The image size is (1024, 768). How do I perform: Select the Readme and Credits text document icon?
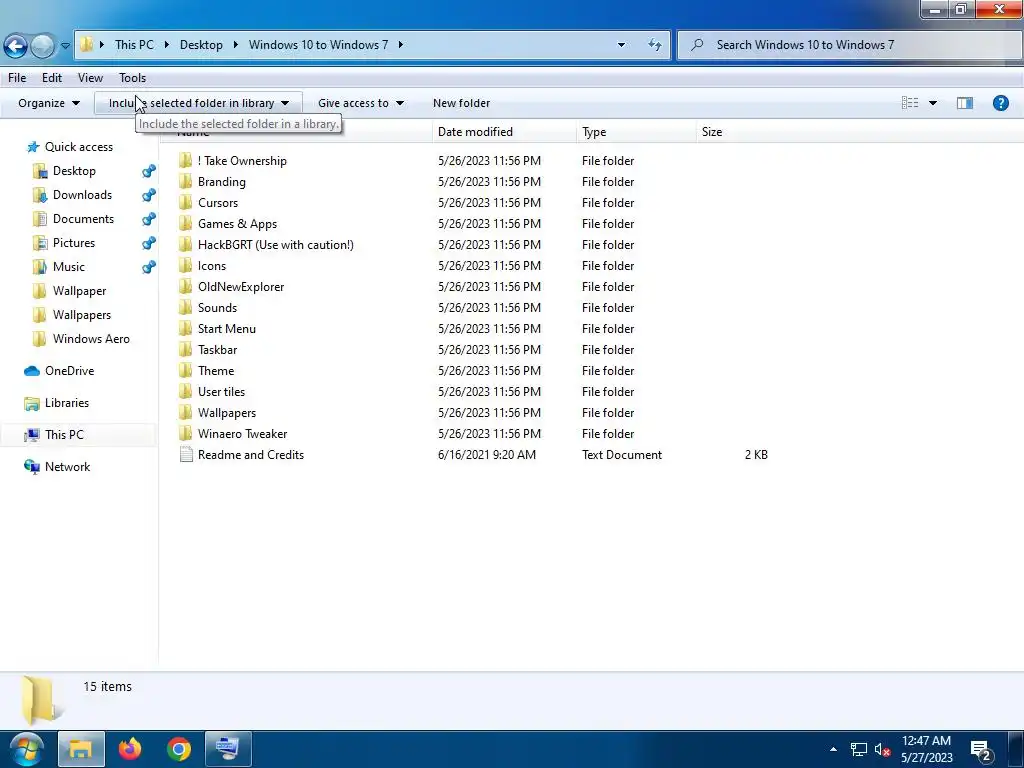click(x=186, y=455)
